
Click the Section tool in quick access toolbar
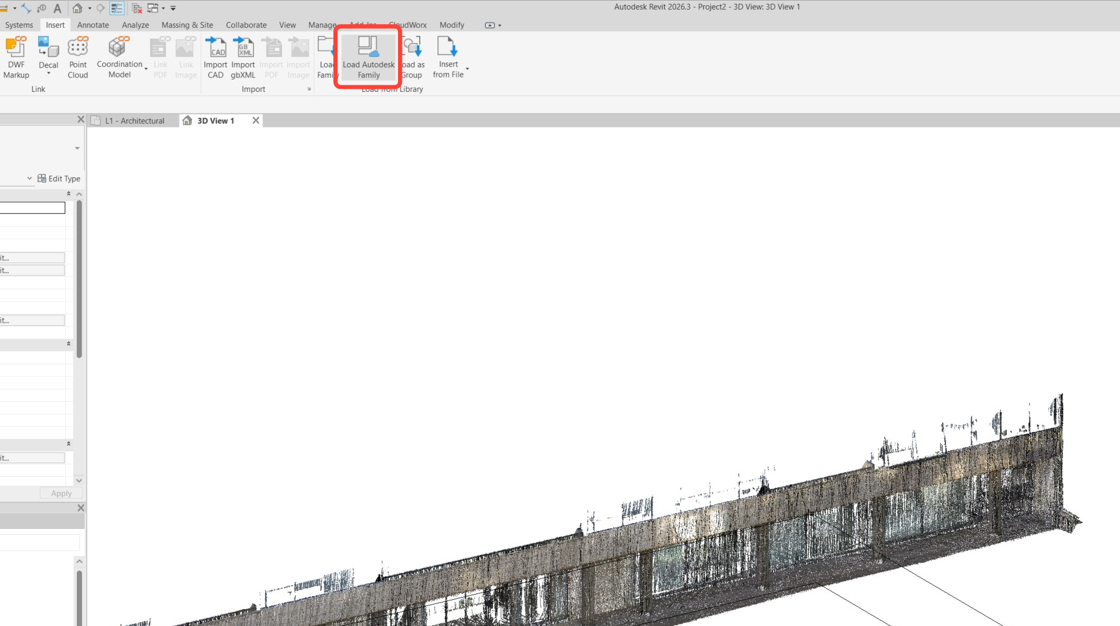point(100,9)
